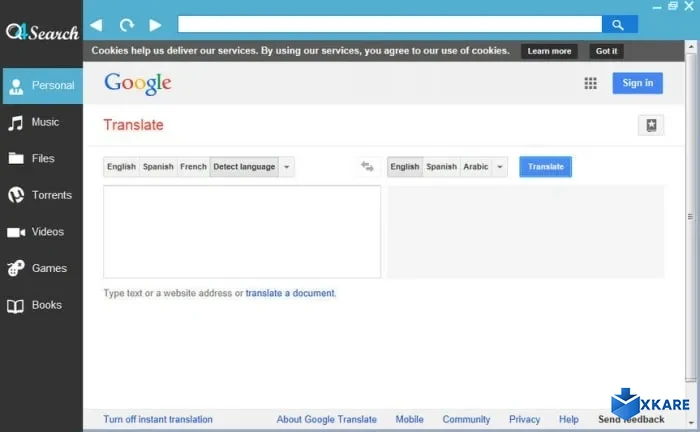Click the forward navigation arrow
The height and width of the screenshot is (432, 700).
pyautogui.click(x=155, y=25)
